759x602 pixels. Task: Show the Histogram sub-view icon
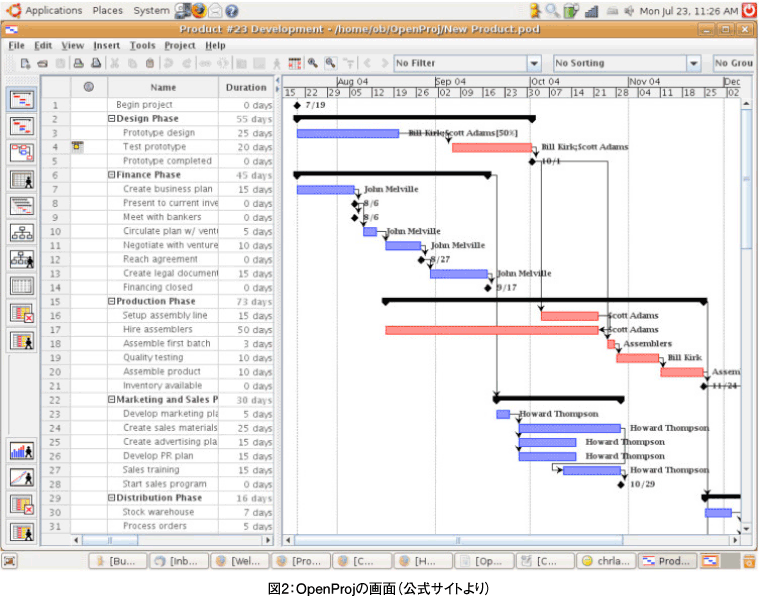[x=22, y=451]
